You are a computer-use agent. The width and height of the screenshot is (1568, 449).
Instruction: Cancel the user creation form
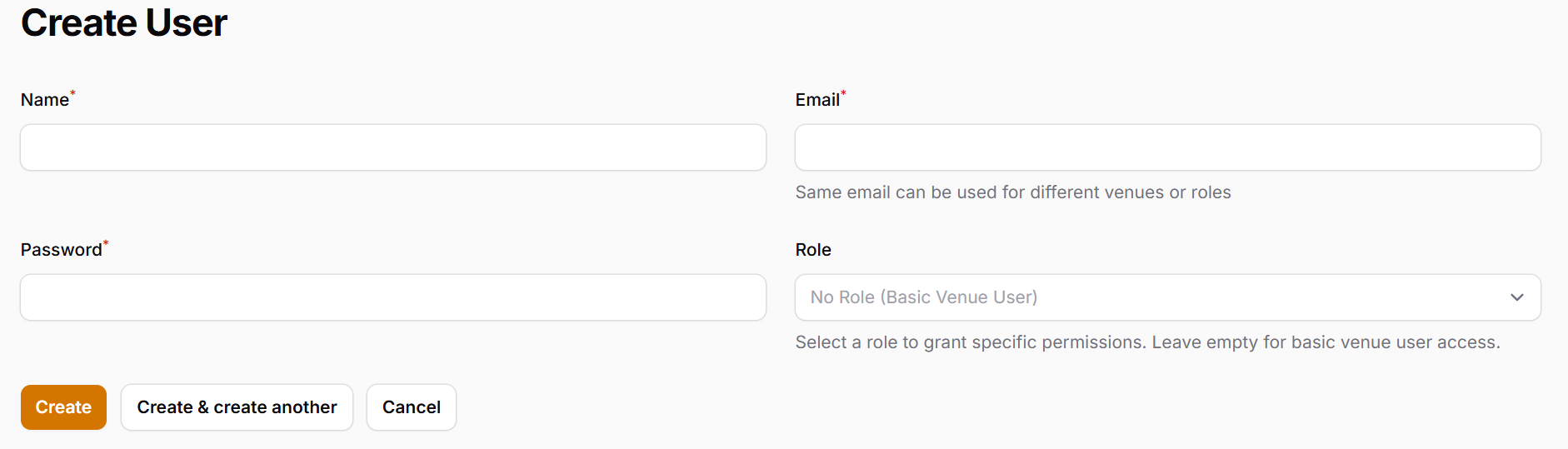[412, 407]
